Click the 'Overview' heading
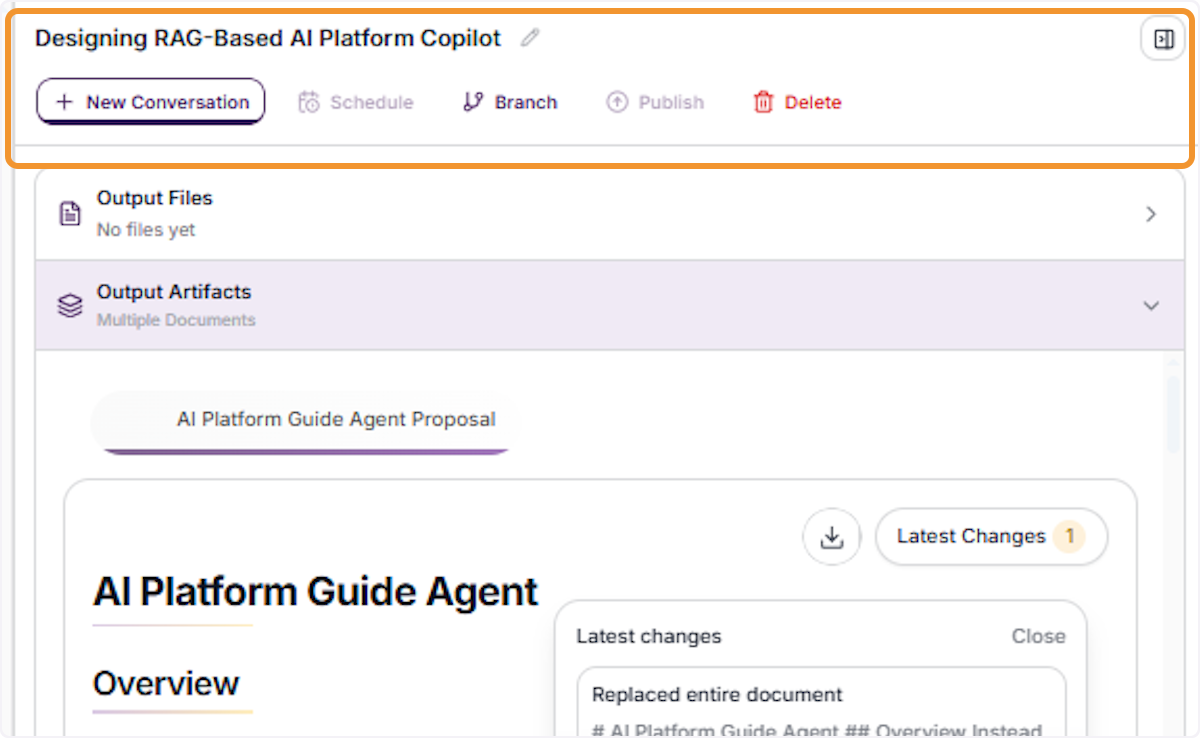Screen dimensions: 1200x738 tap(166, 684)
